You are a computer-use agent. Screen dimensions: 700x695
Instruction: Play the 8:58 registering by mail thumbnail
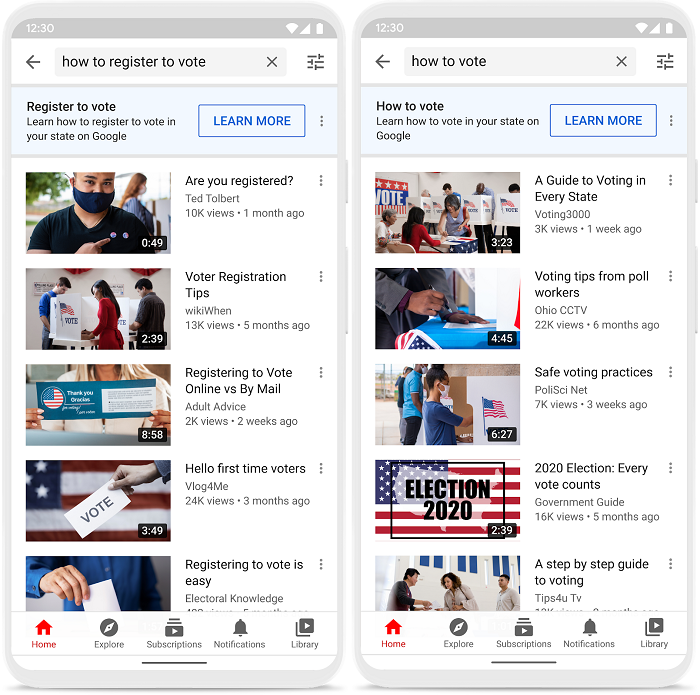point(98,405)
